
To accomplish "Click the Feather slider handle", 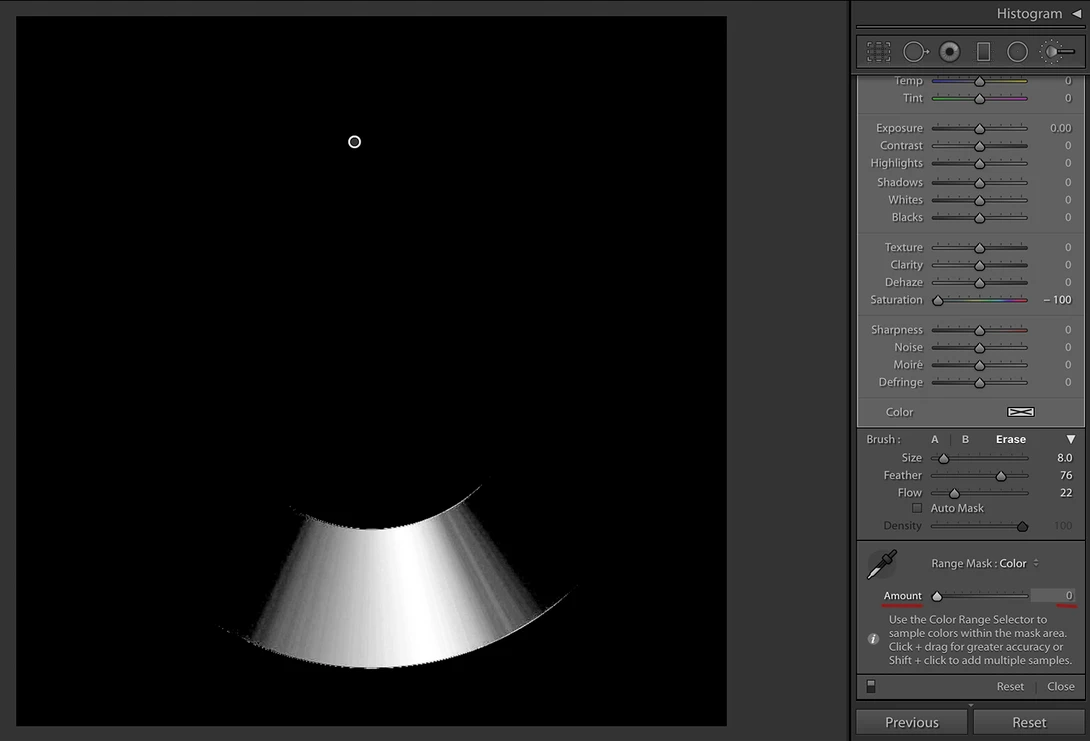I will click(1001, 475).
